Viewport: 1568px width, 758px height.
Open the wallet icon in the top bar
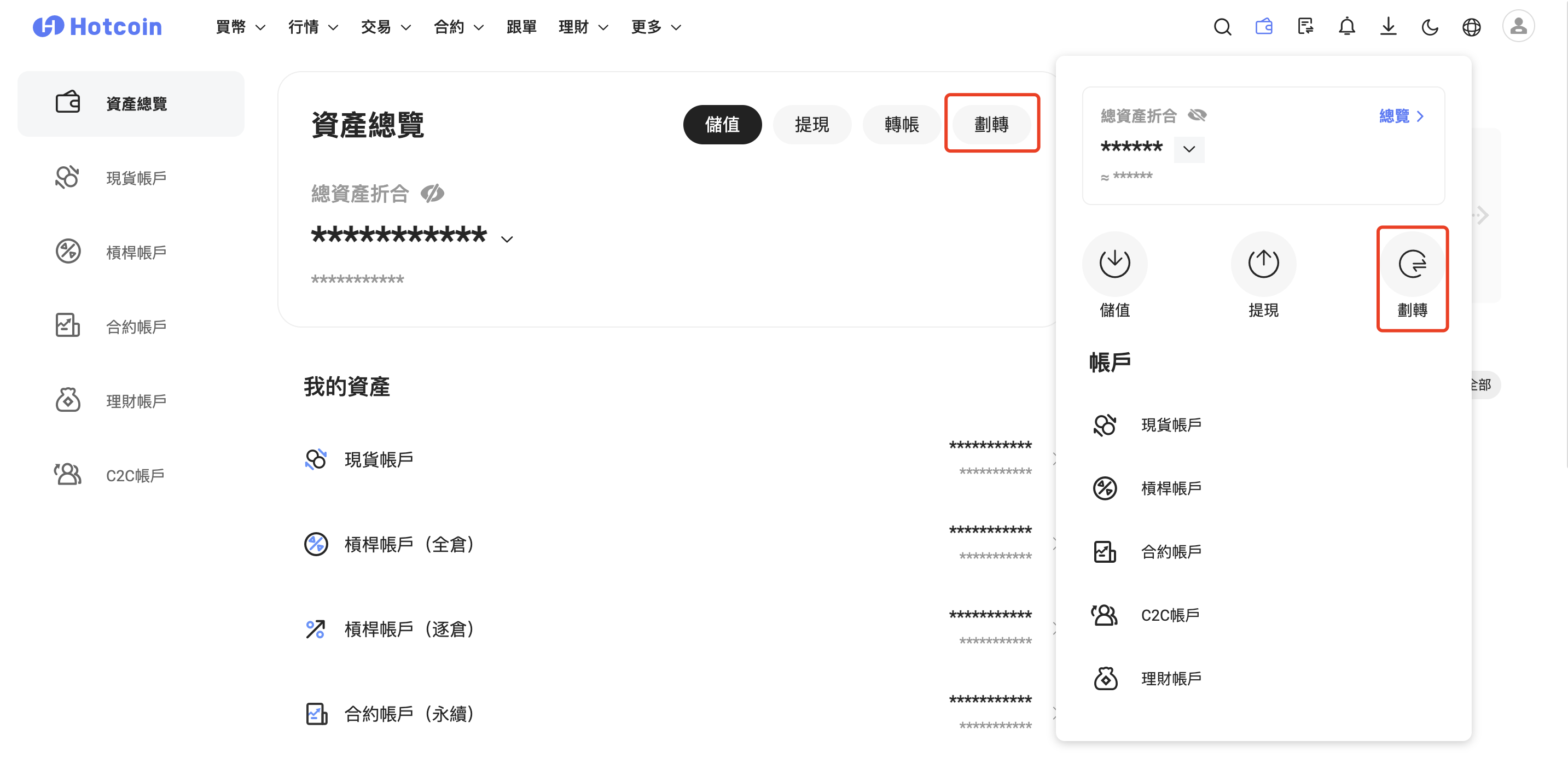(1264, 27)
